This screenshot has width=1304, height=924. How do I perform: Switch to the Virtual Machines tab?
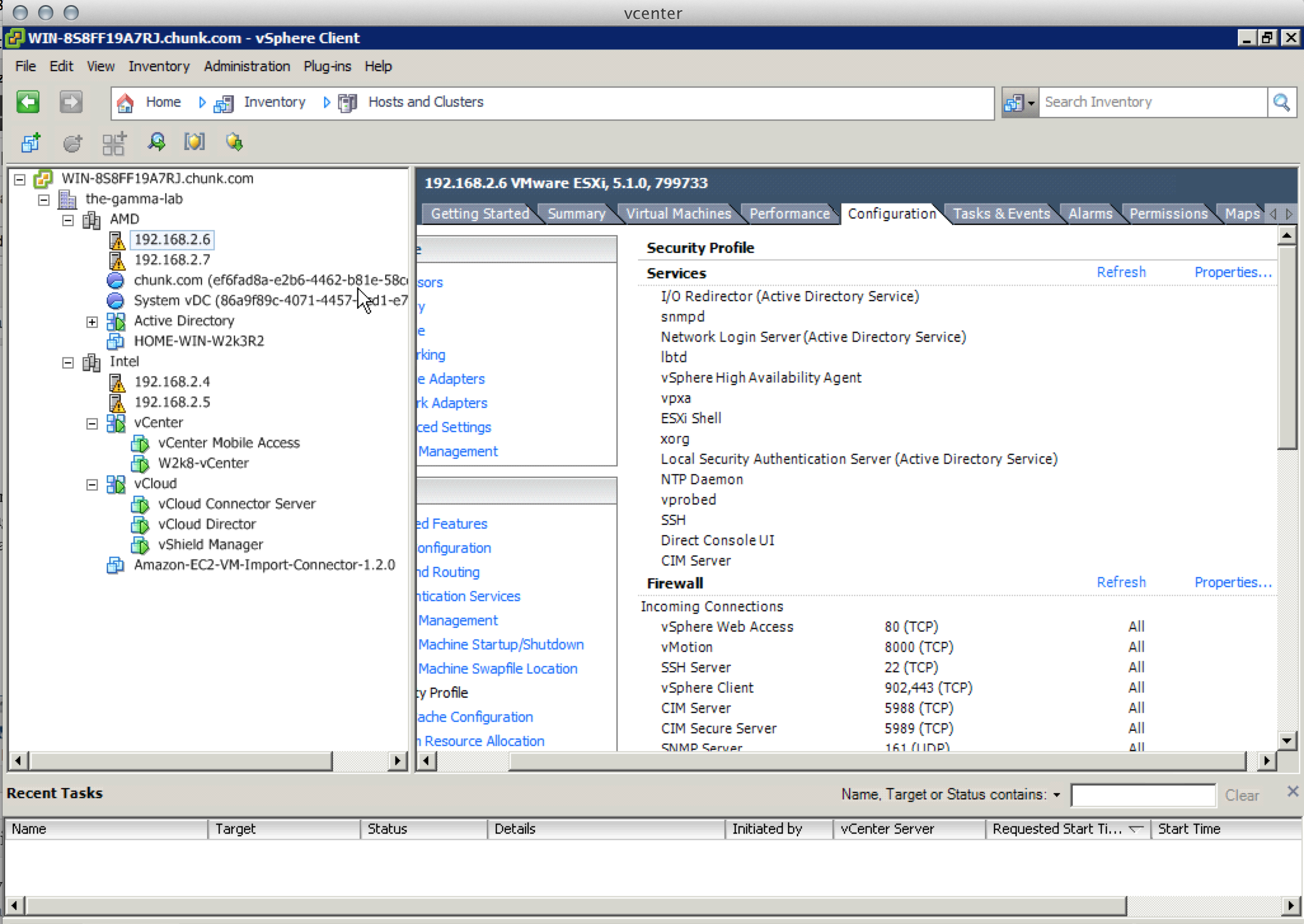click(678, 214)
